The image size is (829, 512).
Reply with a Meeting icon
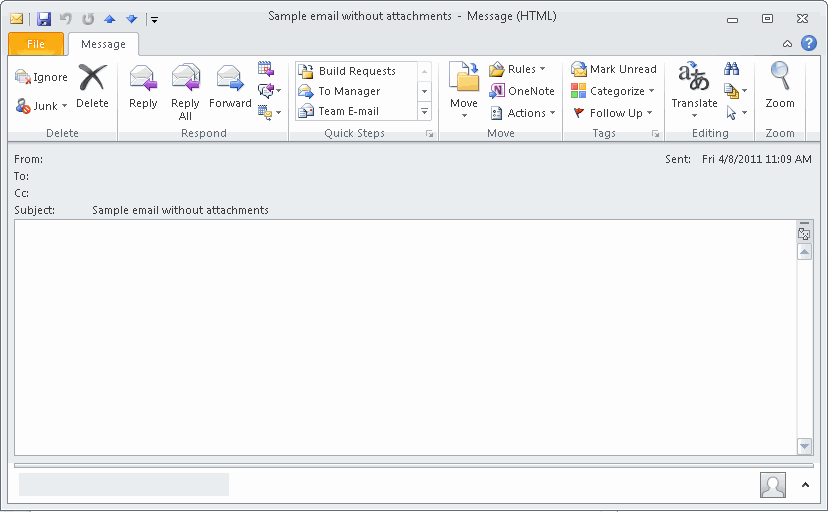coord(265,69)
